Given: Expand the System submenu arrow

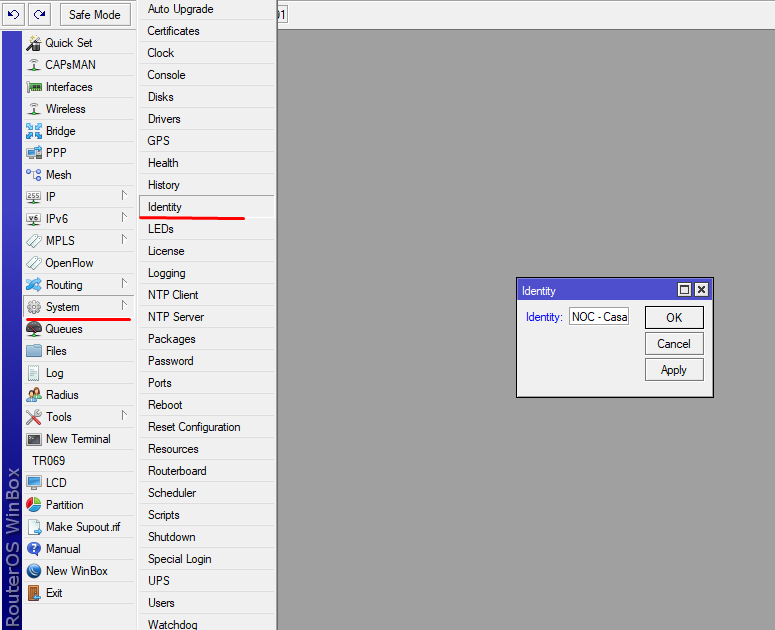Looking at the screenshot, I should pos(124,305).
